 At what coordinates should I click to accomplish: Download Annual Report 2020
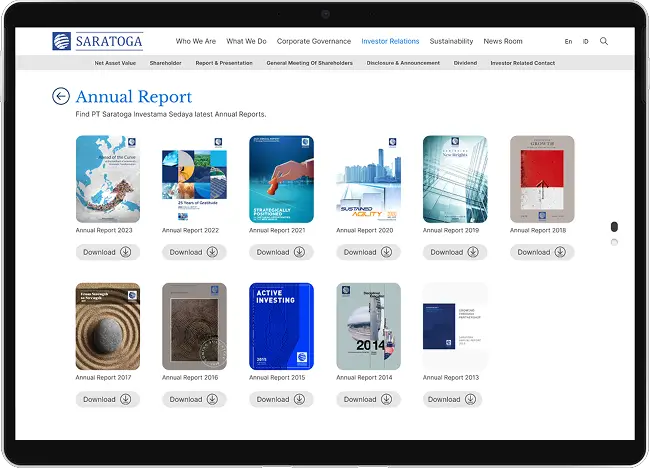pyautogui.click(x=369, y=252)
